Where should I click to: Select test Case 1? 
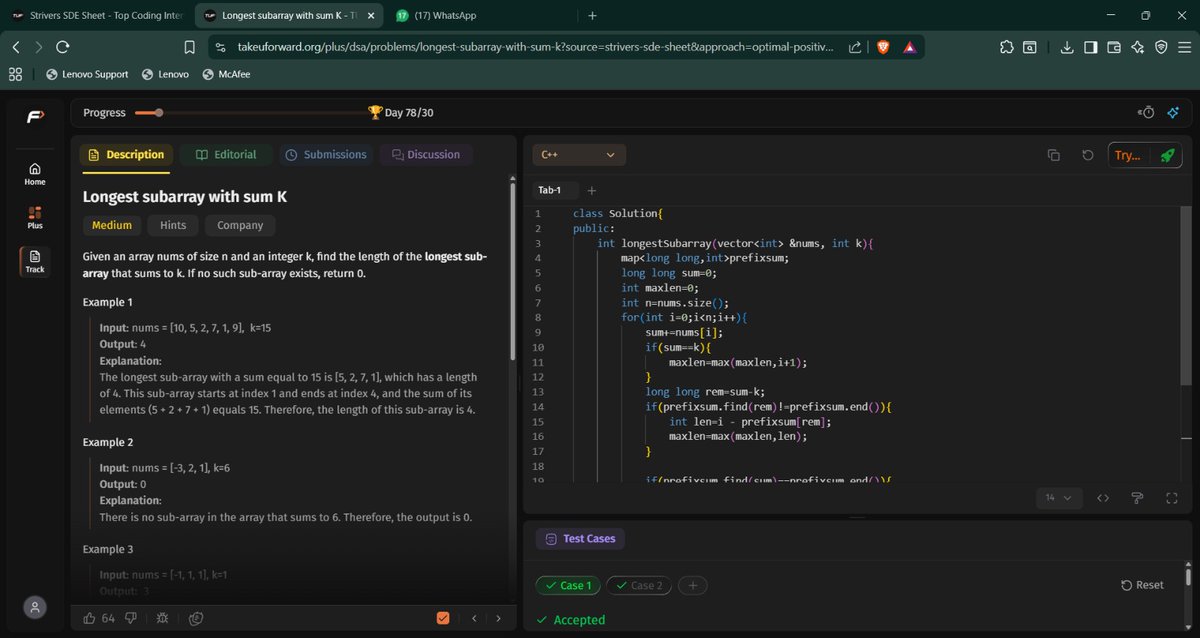pos(568,585)
